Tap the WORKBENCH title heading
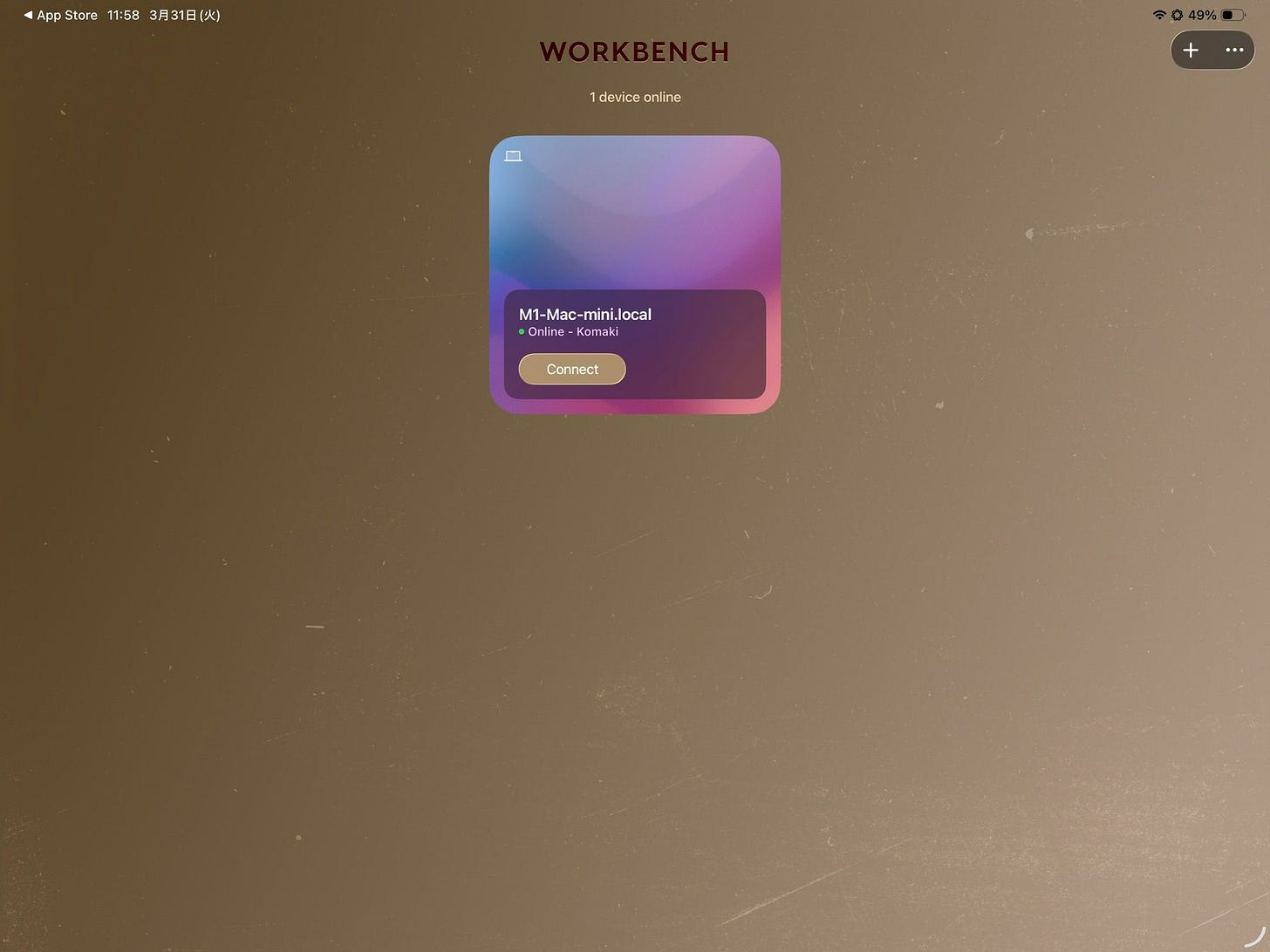 (x=635, y=51)
